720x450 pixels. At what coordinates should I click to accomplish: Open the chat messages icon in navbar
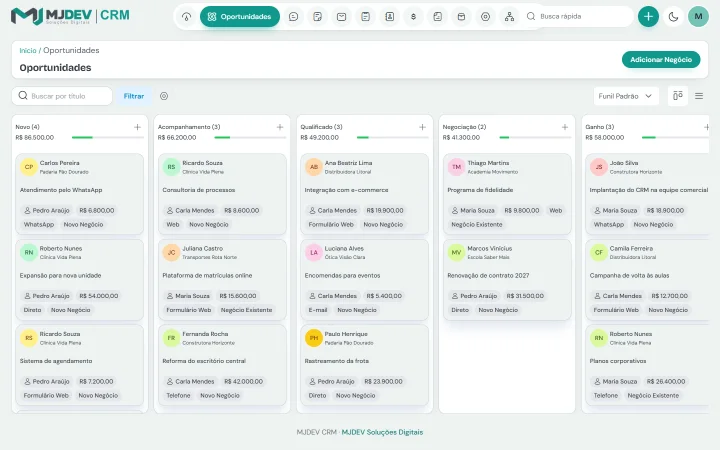(x=293, y=17)
